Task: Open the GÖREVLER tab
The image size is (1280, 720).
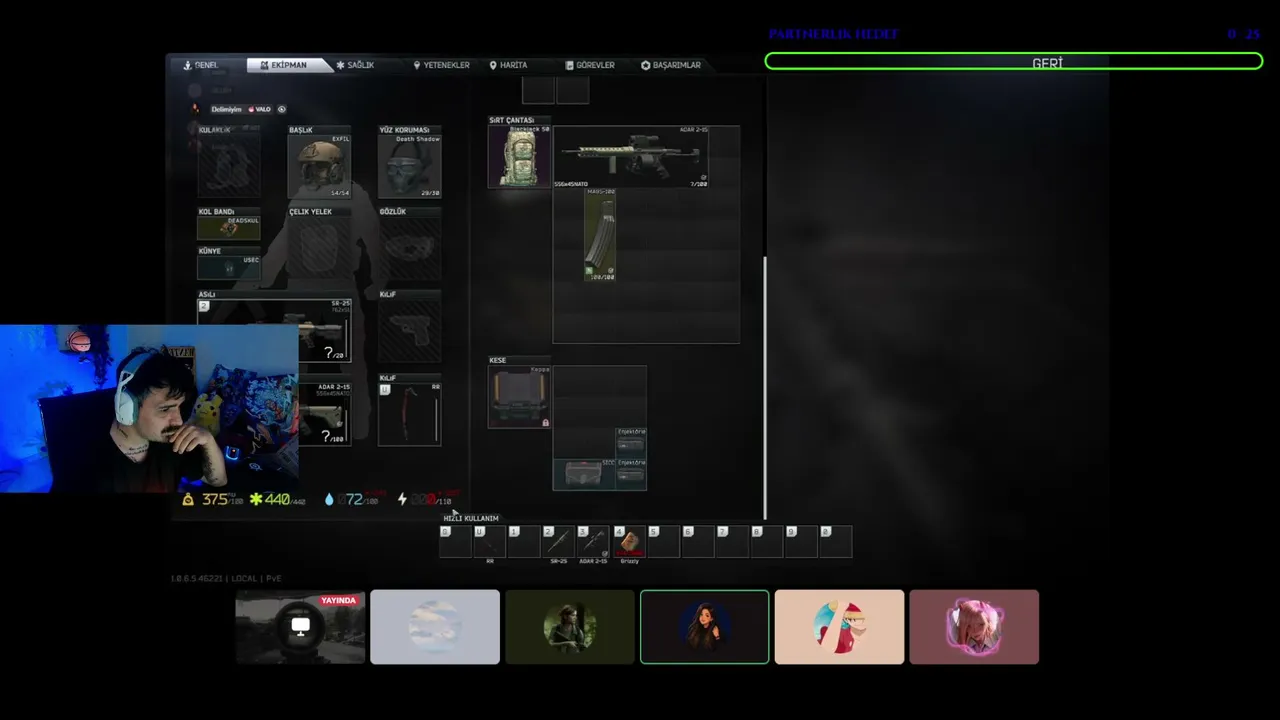Action: (x=590, y=65)
